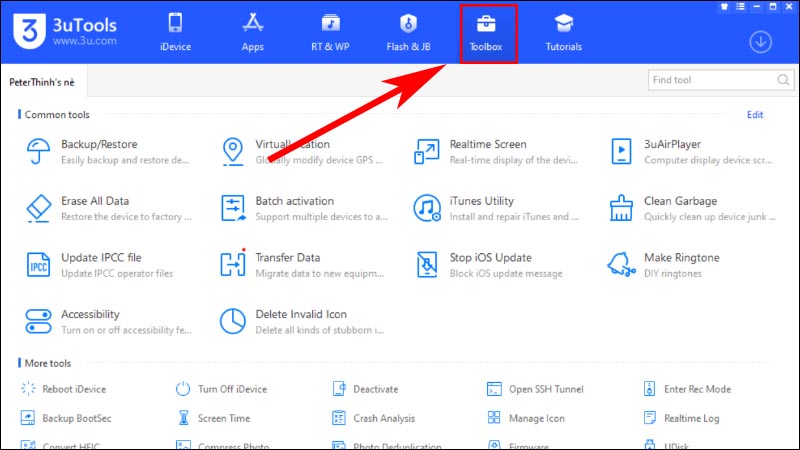
Task: Click the Reboot iDevice text
Action: click(x=74, y=389)
